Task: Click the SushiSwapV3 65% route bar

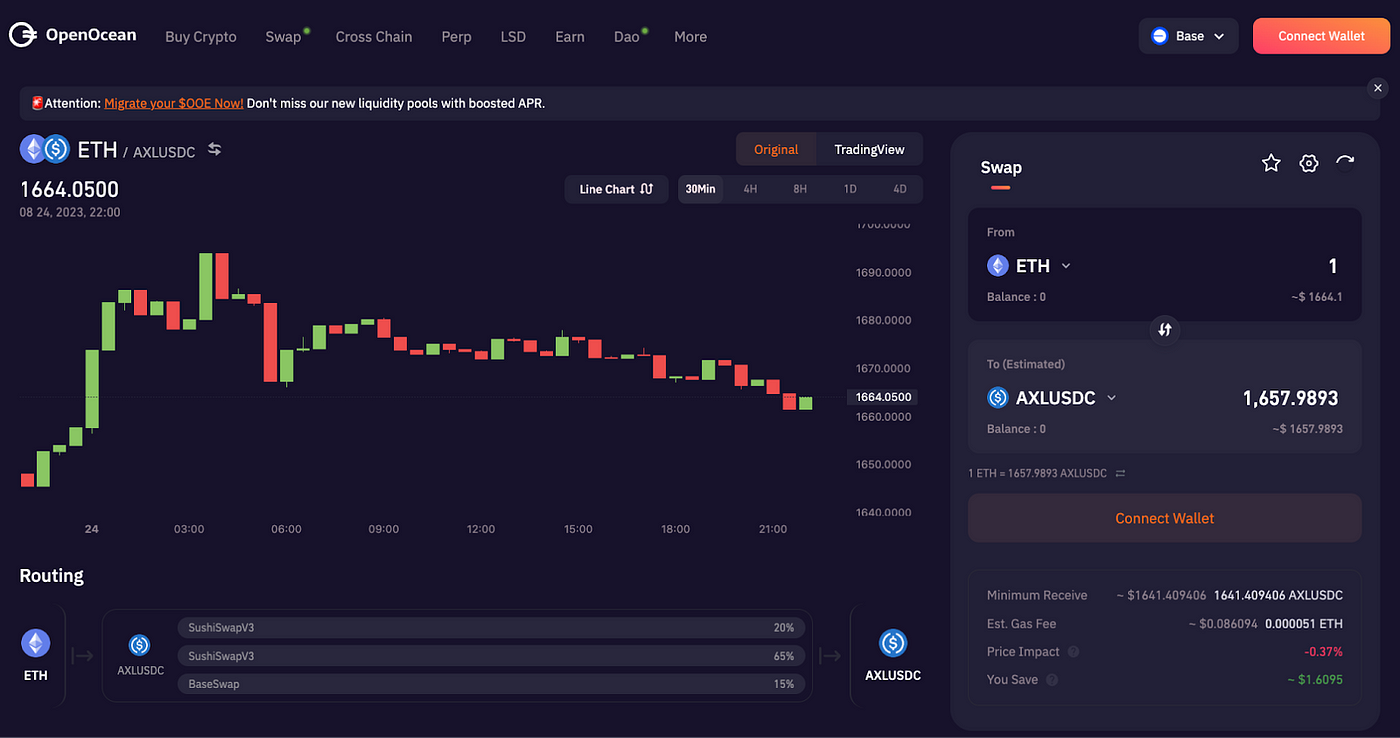Action: click(490, 656)
